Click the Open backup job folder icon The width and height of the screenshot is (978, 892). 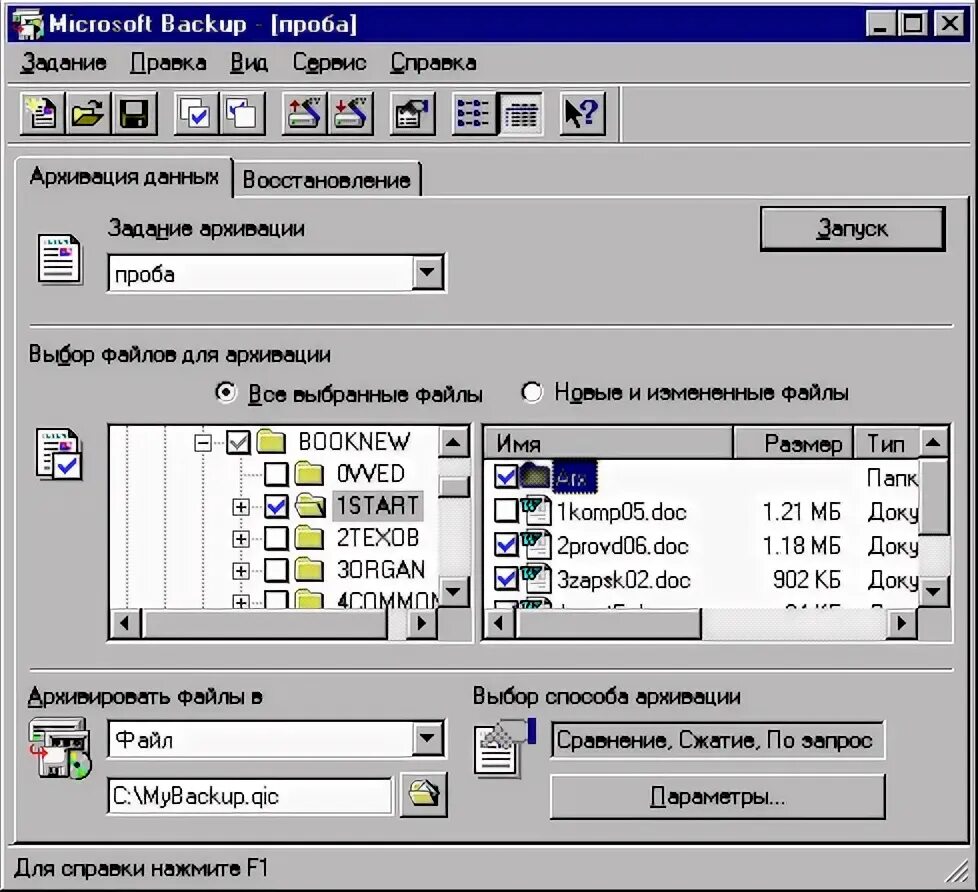(87, 114)
